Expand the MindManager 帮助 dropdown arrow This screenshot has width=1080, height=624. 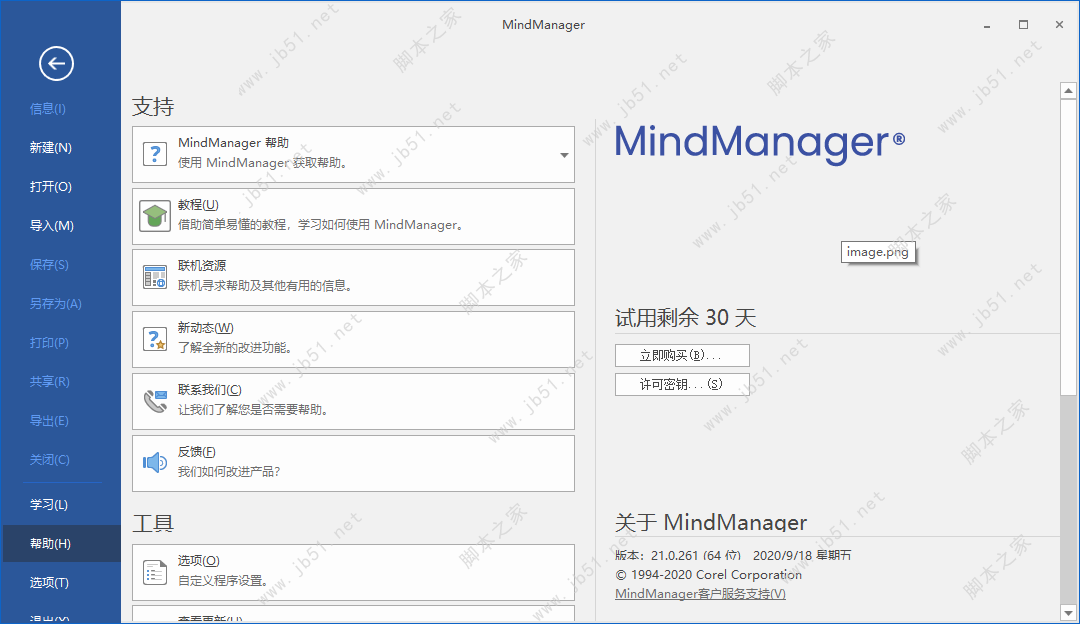(564, 155)
